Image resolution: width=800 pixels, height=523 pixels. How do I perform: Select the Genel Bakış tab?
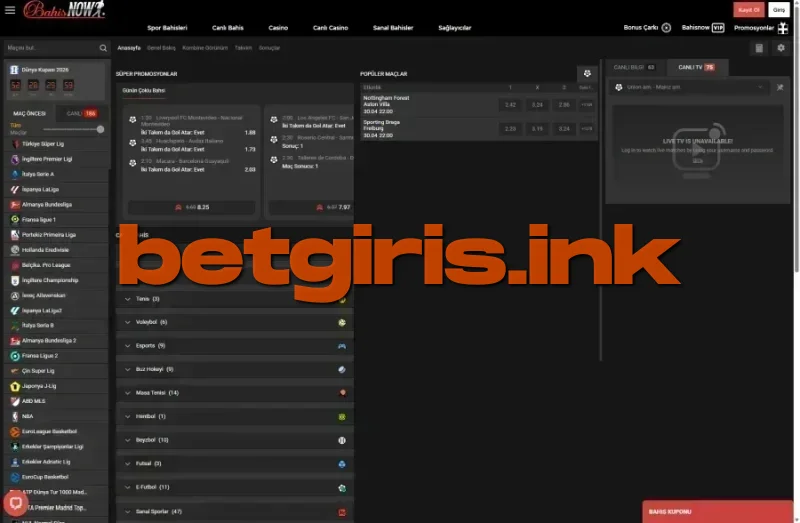click(x=161, y=48)
